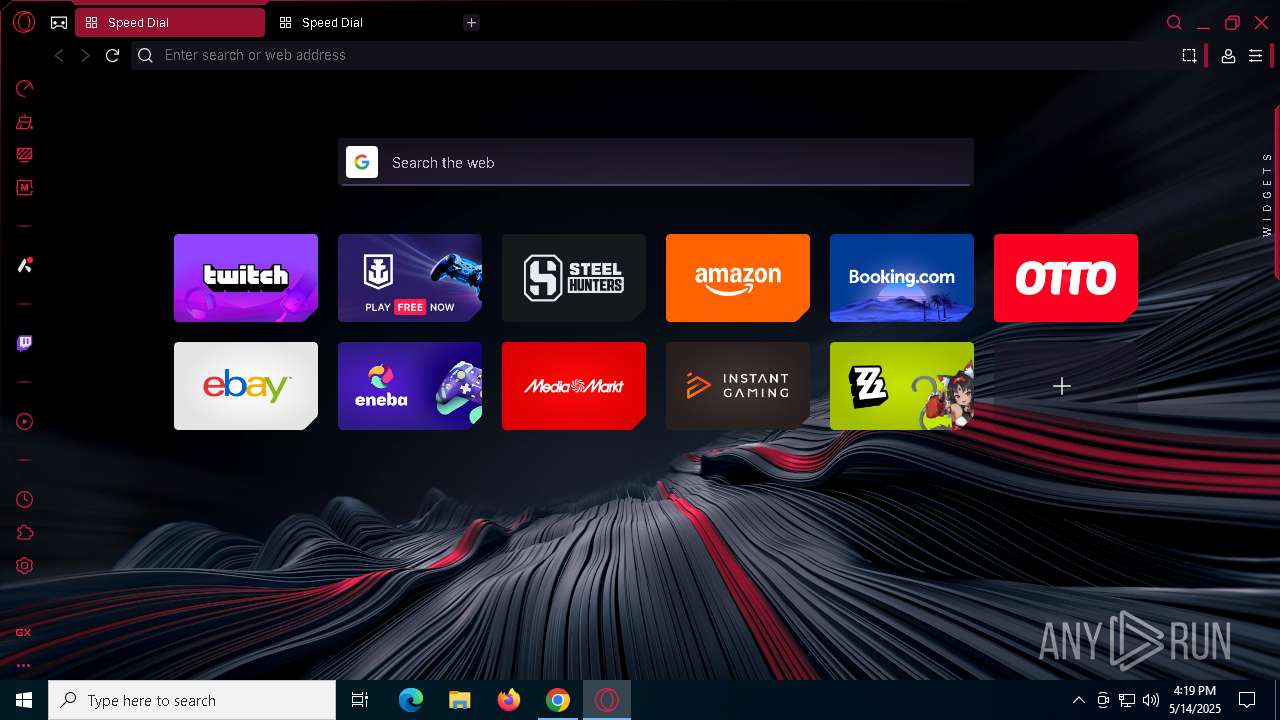Open the Easy Setup sliders icon

pos(1256,57)
